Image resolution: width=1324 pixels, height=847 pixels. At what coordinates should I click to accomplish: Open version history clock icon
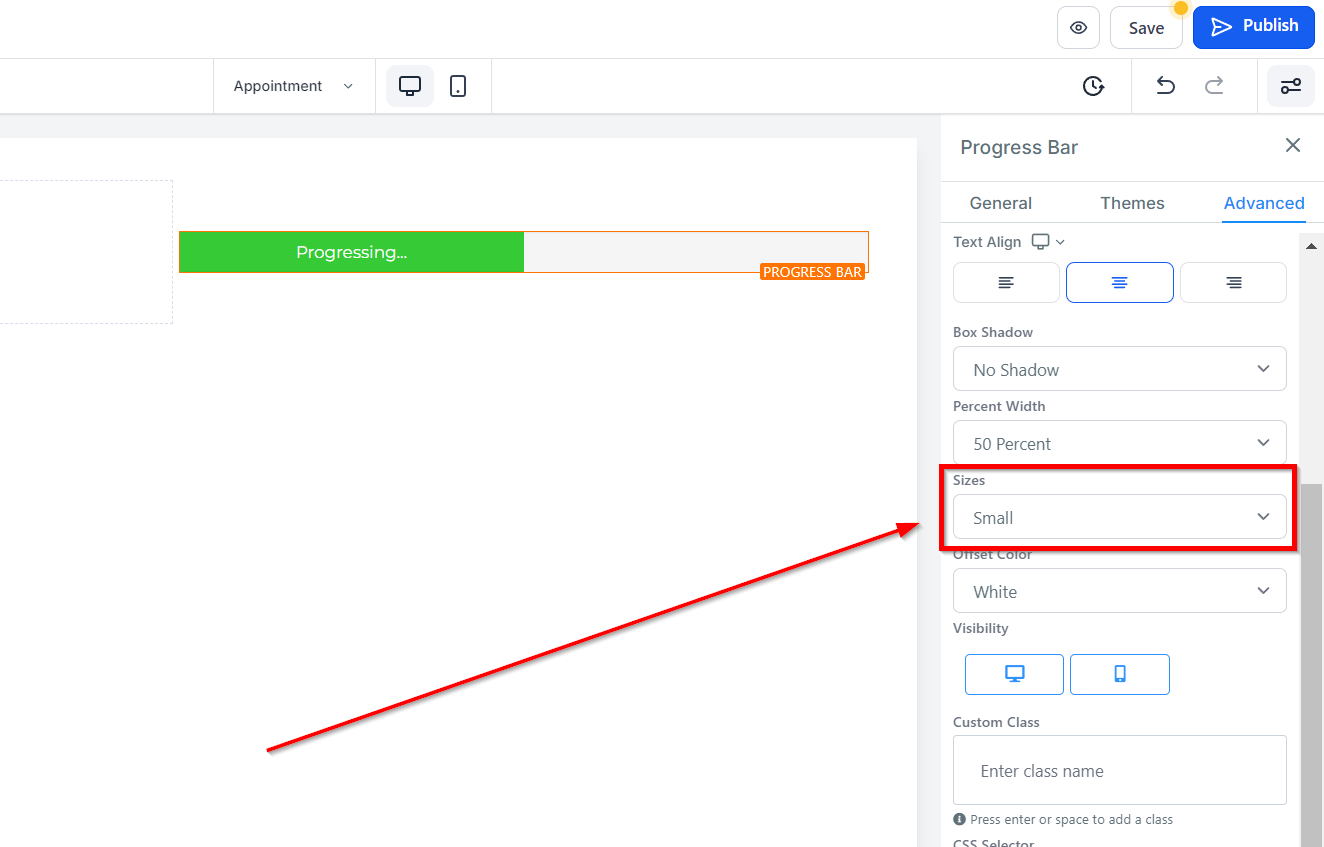1093,86
